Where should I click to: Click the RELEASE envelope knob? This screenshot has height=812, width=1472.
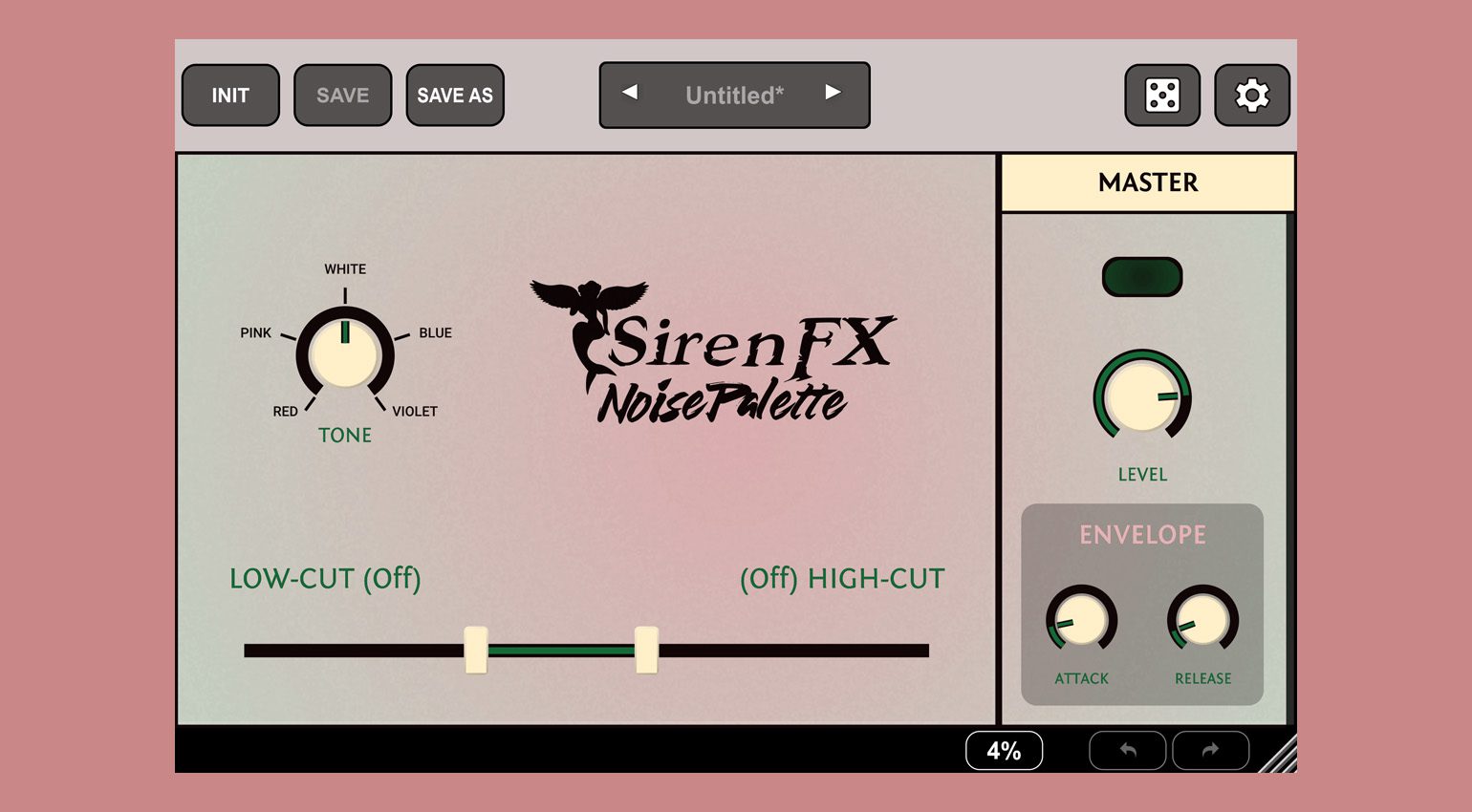(x=1202, y=619)
